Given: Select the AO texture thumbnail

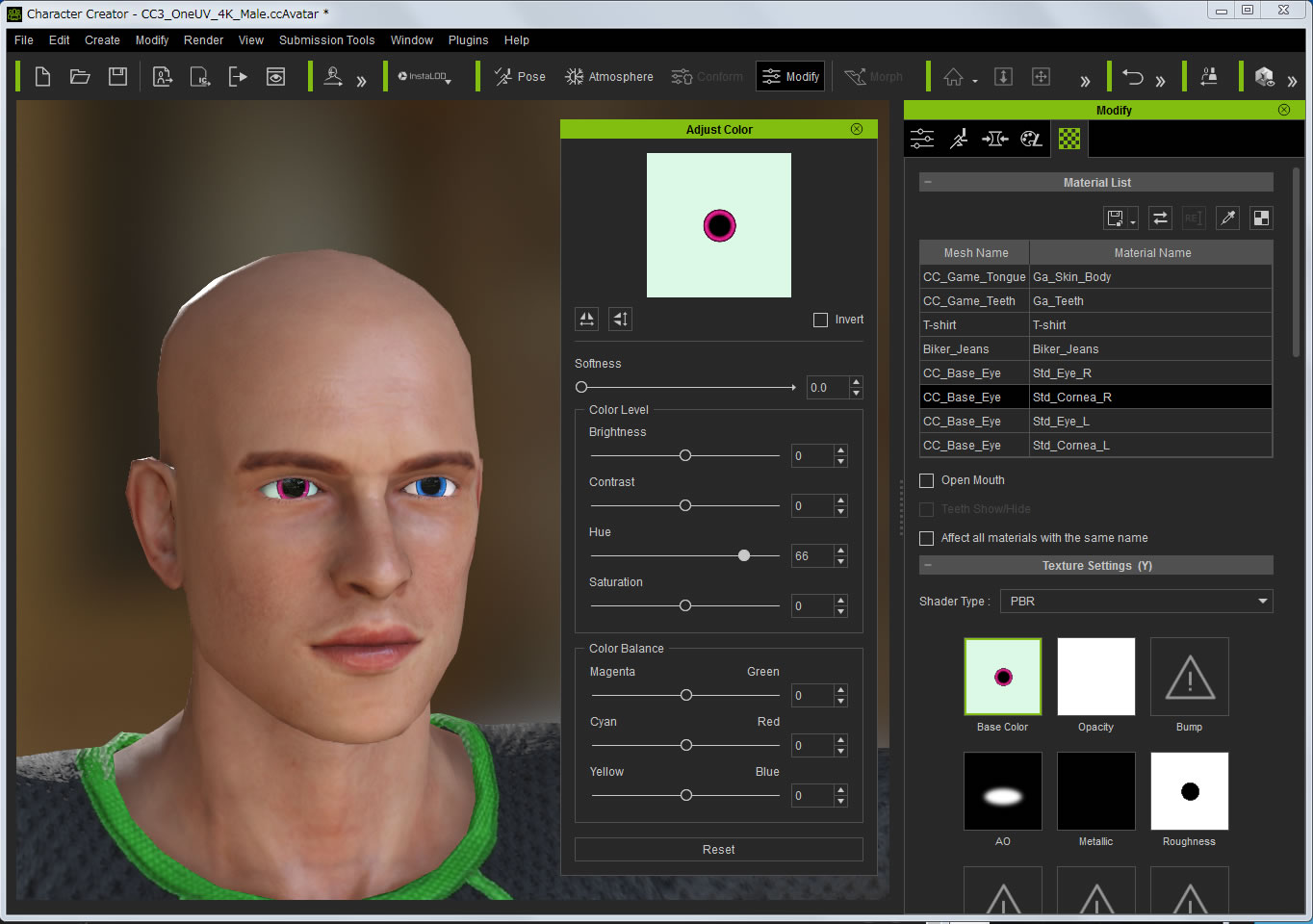Looking at the screenshot, I should 1003,791.
